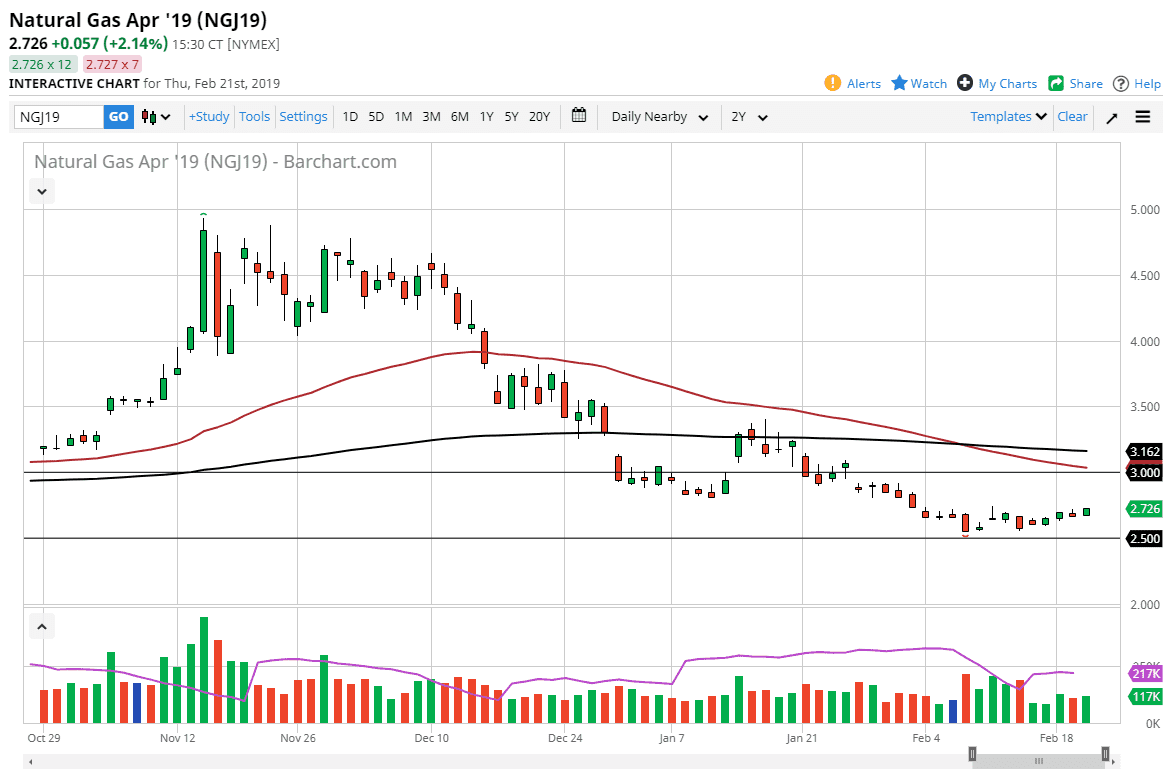Click the NGJ19 symbol input field
Screen dimensions: 1163x777
coord(59,117)
